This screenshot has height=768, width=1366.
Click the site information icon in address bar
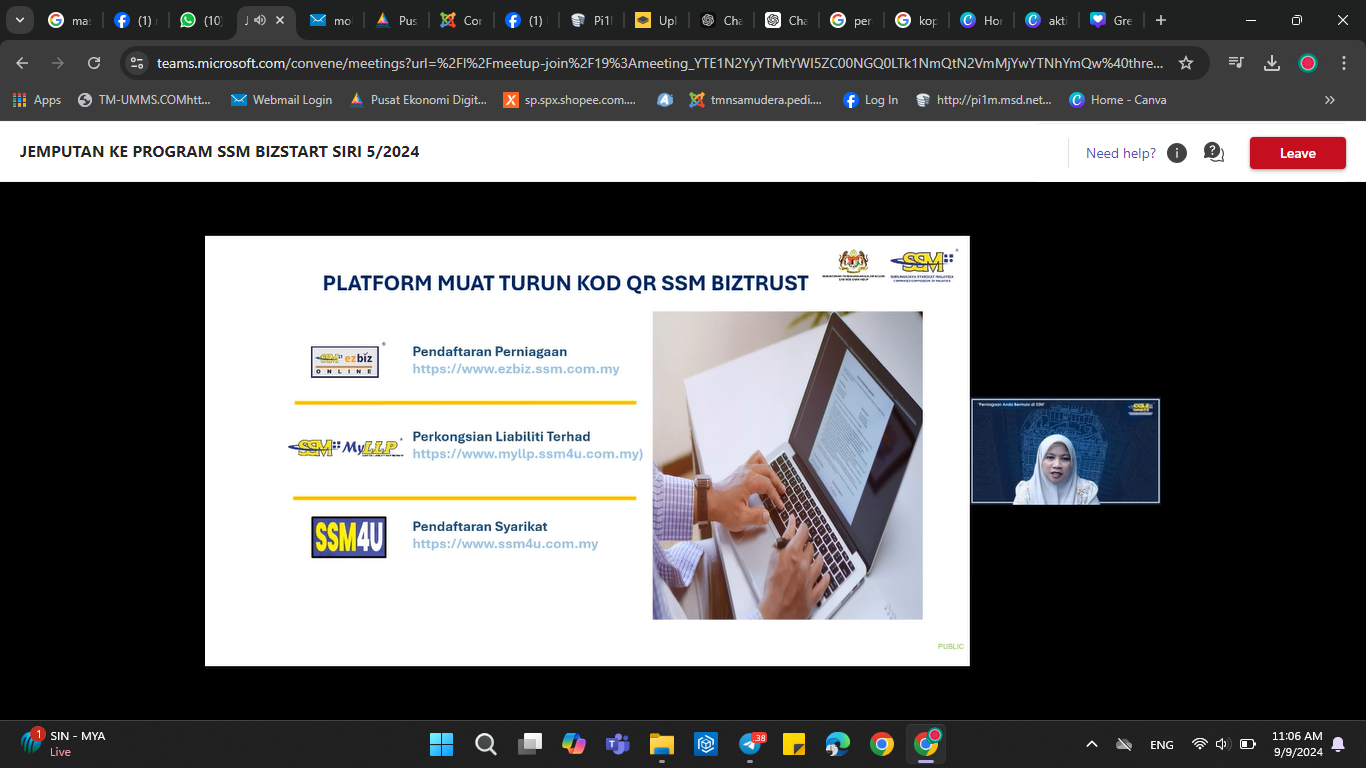138,63
